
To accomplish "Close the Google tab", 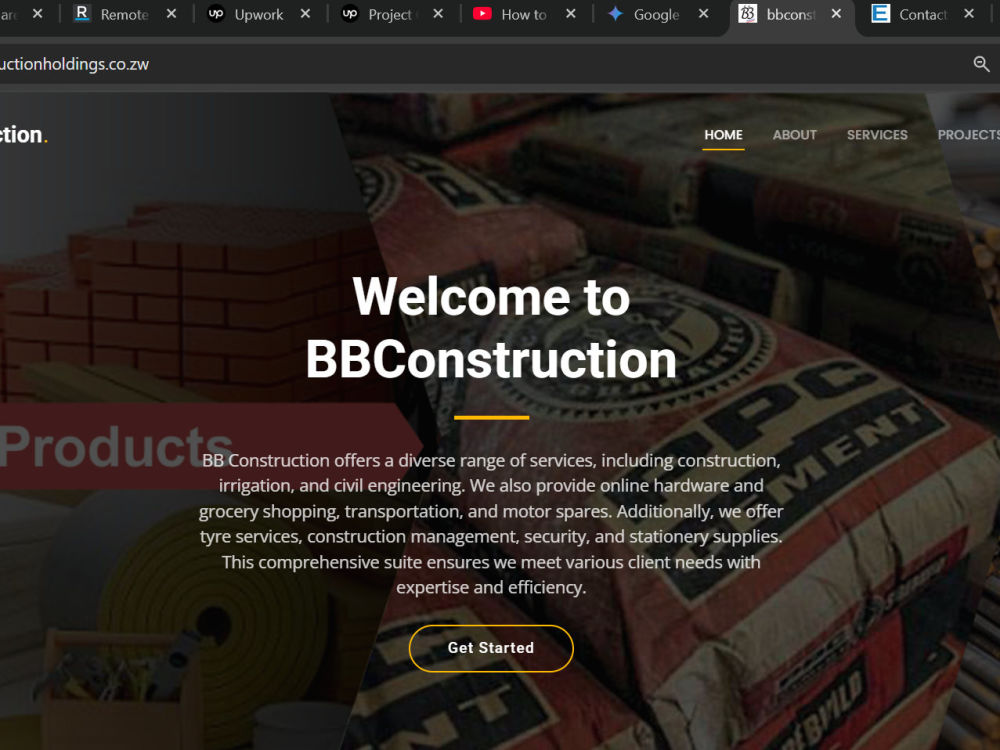I will click(x=703, y=13).
